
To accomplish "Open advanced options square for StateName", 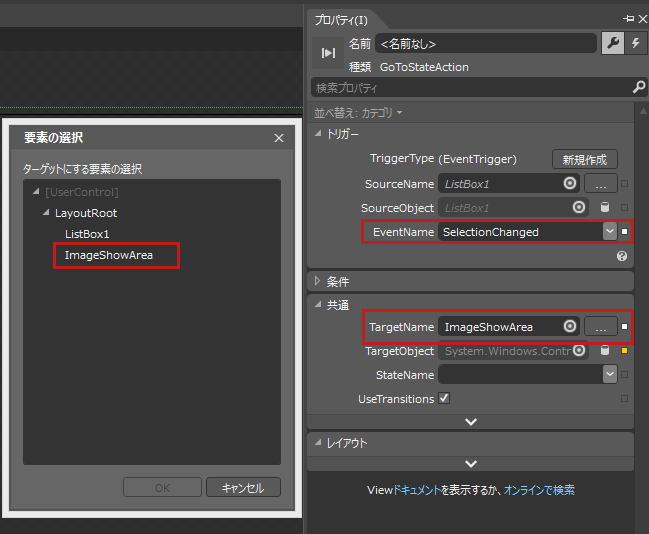I will coord(625,375).
